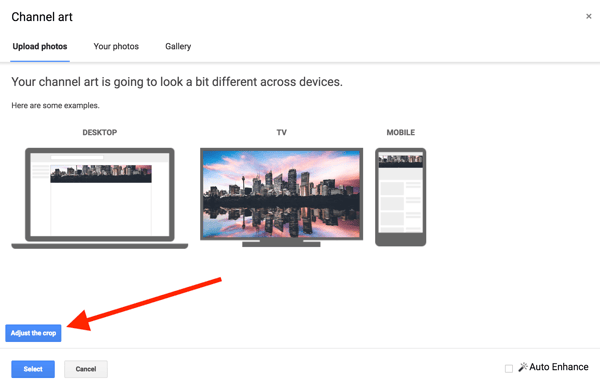Click the TV label
Image resolution: width=600 pixels, height=390 pixels.
click(x=281, y=132)
